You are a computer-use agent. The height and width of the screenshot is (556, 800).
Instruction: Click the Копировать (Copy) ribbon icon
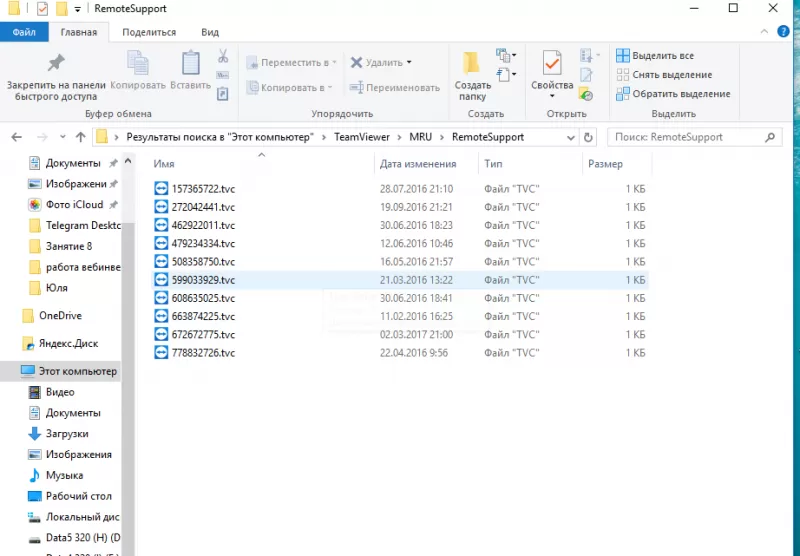point(137,63)
